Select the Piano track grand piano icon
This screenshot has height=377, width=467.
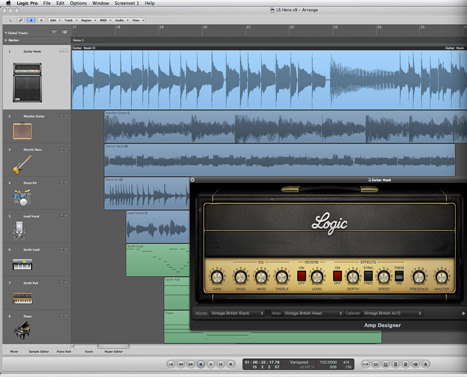click(22, 331)
